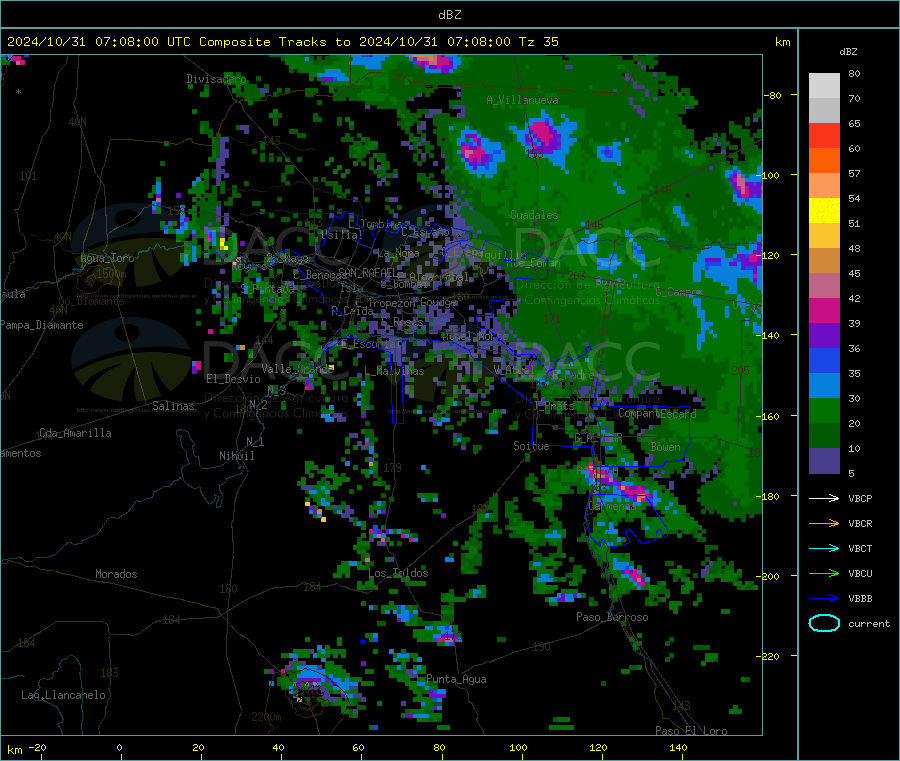Click the 'Lag.Llancanelo' map label
This screenshot has height=761, width=900.
63,695
